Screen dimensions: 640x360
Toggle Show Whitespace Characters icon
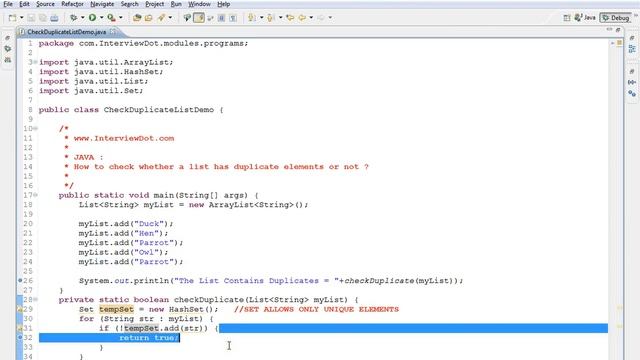[233, 18]
